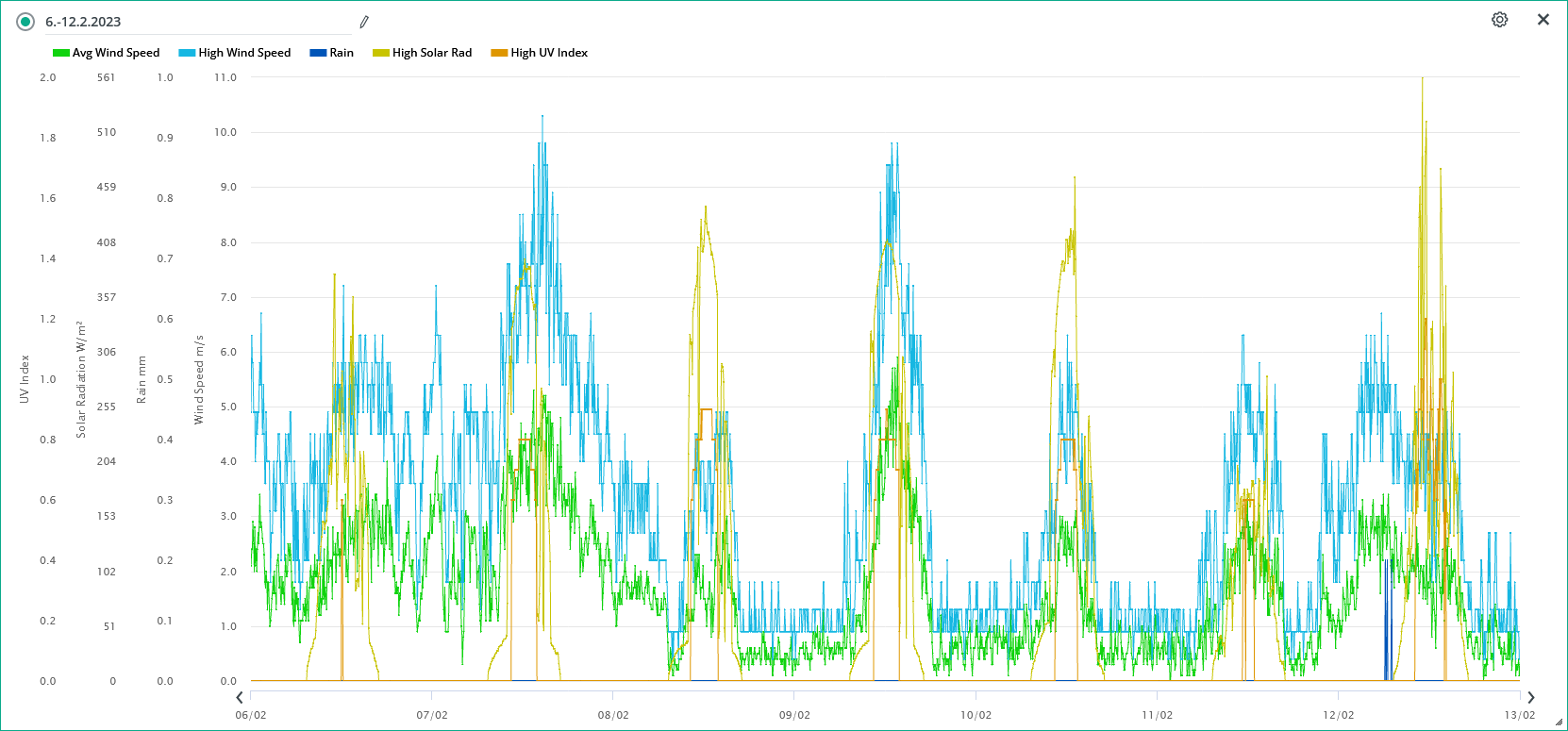Viewport: 1568px width, 731px height.
Task: Click the 5.0 wind speed axis value
Action: 228,407
